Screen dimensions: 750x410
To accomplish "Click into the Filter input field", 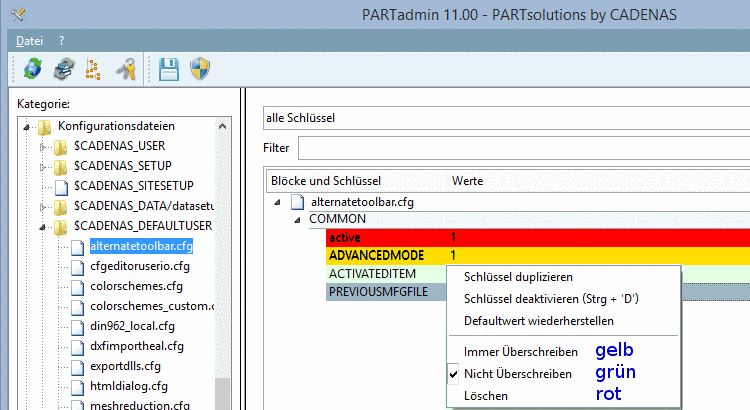I will pos(524,148).
